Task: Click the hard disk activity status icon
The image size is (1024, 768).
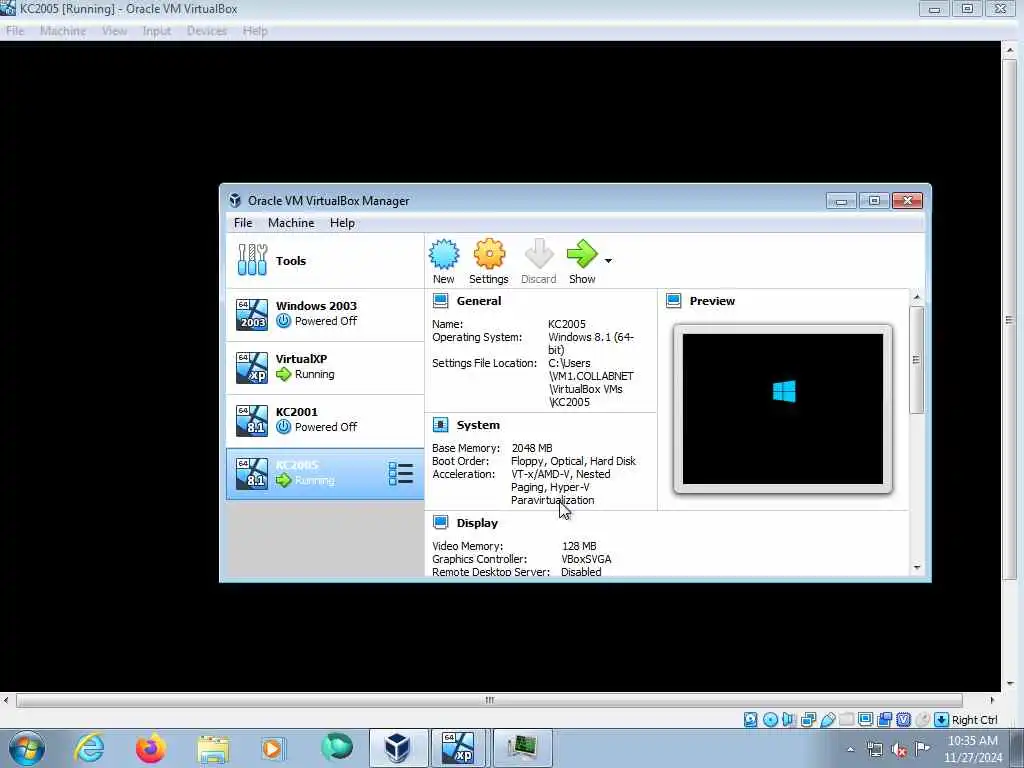Action: 751,720
